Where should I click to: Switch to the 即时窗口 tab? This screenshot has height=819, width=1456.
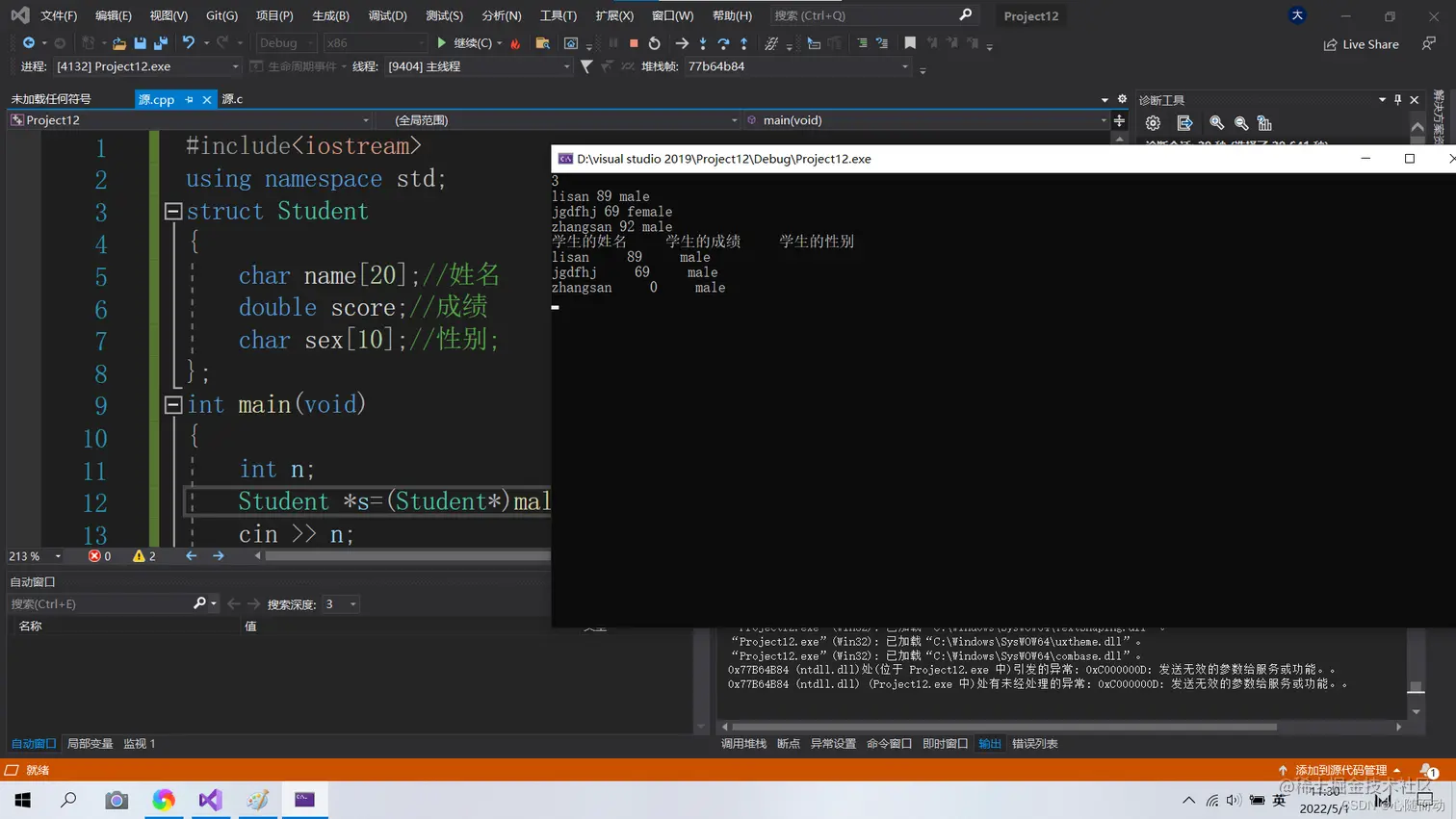point(945,744)
